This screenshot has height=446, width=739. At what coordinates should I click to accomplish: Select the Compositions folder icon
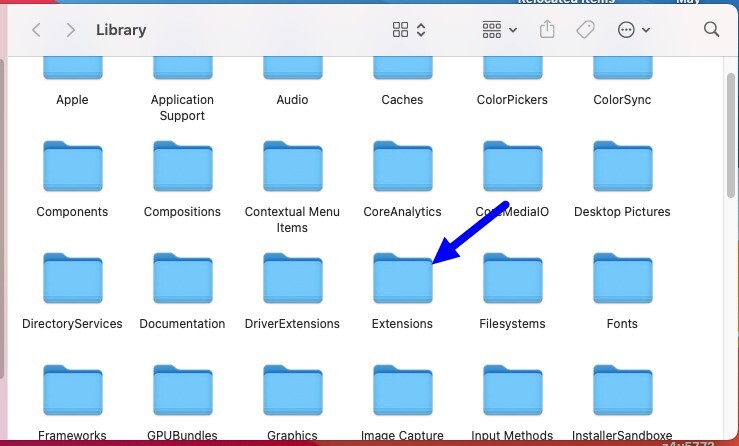[183, 166]
